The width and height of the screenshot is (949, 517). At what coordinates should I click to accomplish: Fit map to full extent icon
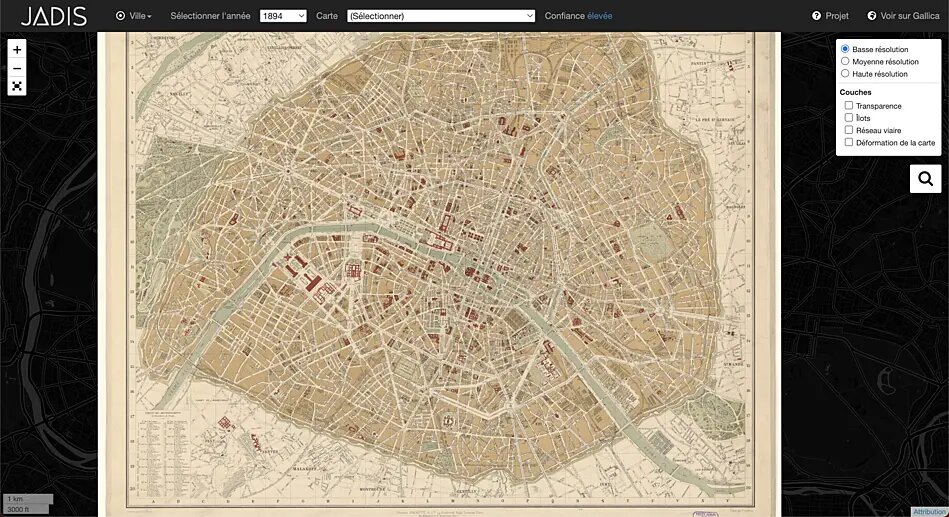click(17, 87)
